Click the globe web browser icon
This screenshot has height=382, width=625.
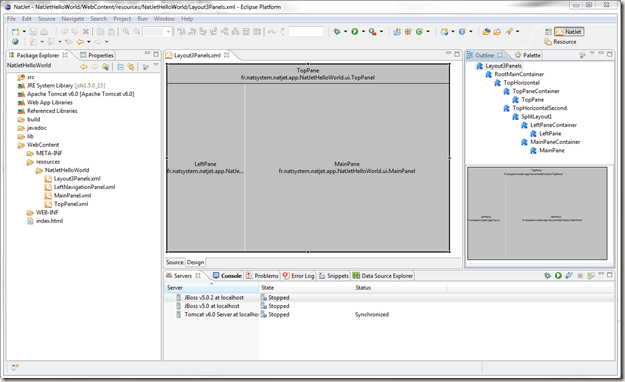pyautogui.click(x=15, y=41)
